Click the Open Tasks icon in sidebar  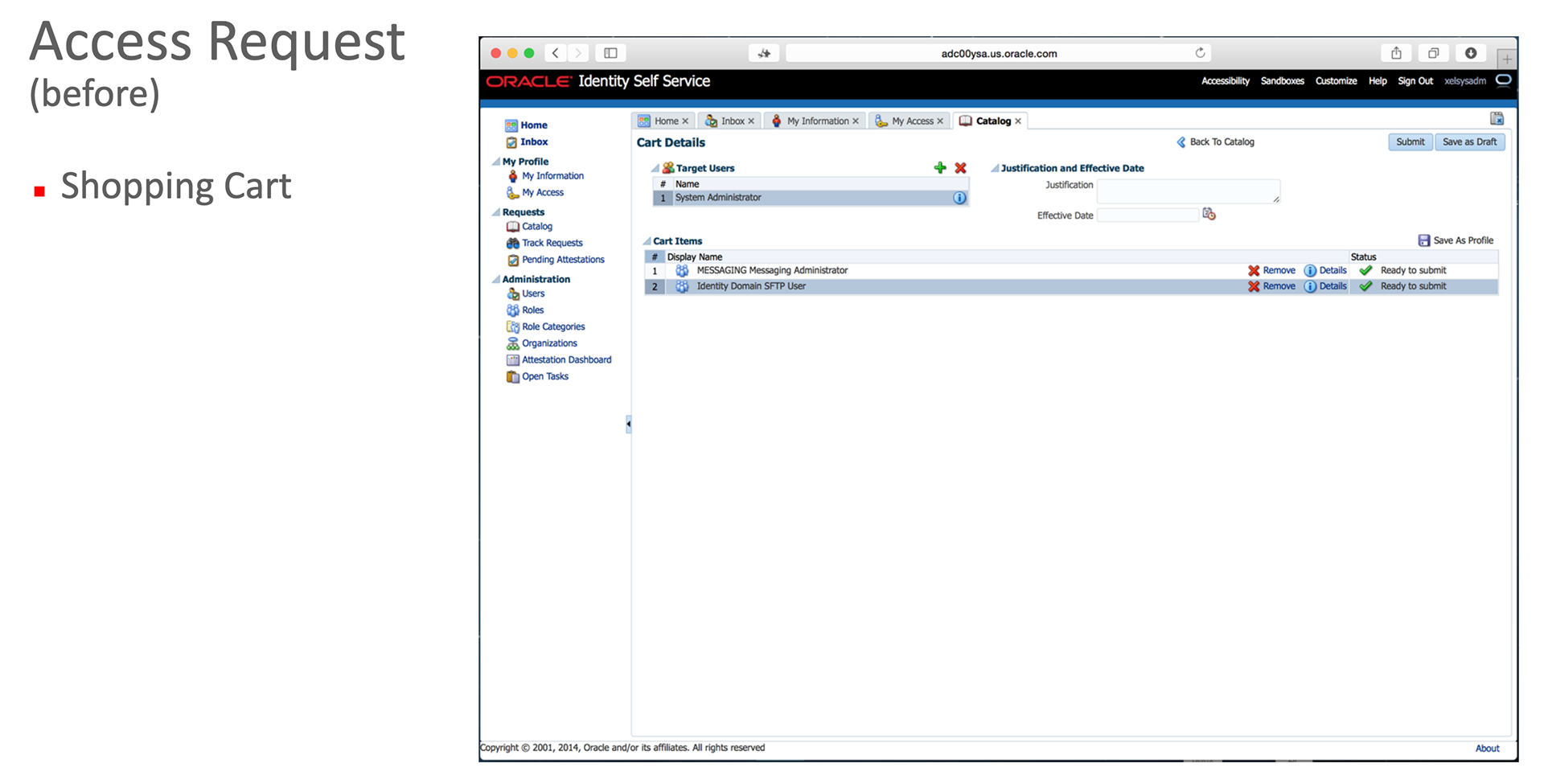(x=512, y=376)
